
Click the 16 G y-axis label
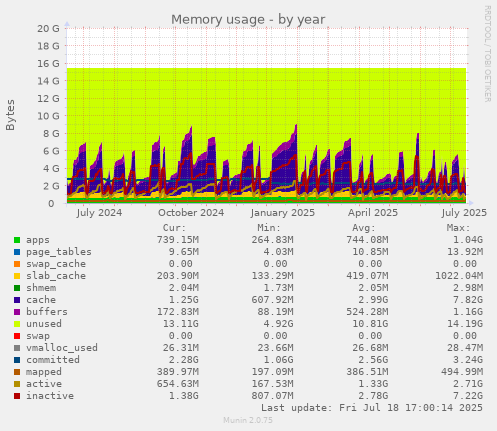(x=48, y=63)
